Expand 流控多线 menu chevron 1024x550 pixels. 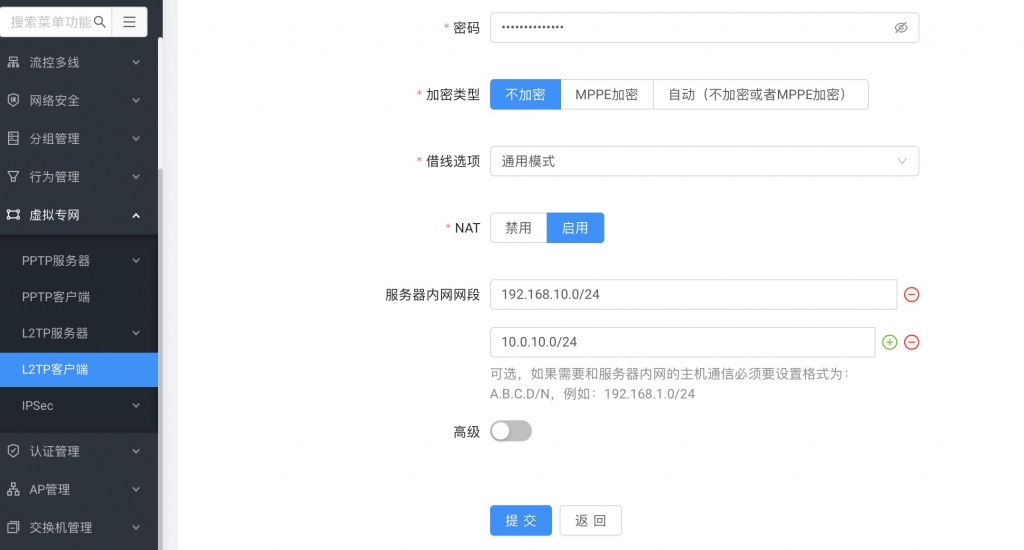[136, 63]
